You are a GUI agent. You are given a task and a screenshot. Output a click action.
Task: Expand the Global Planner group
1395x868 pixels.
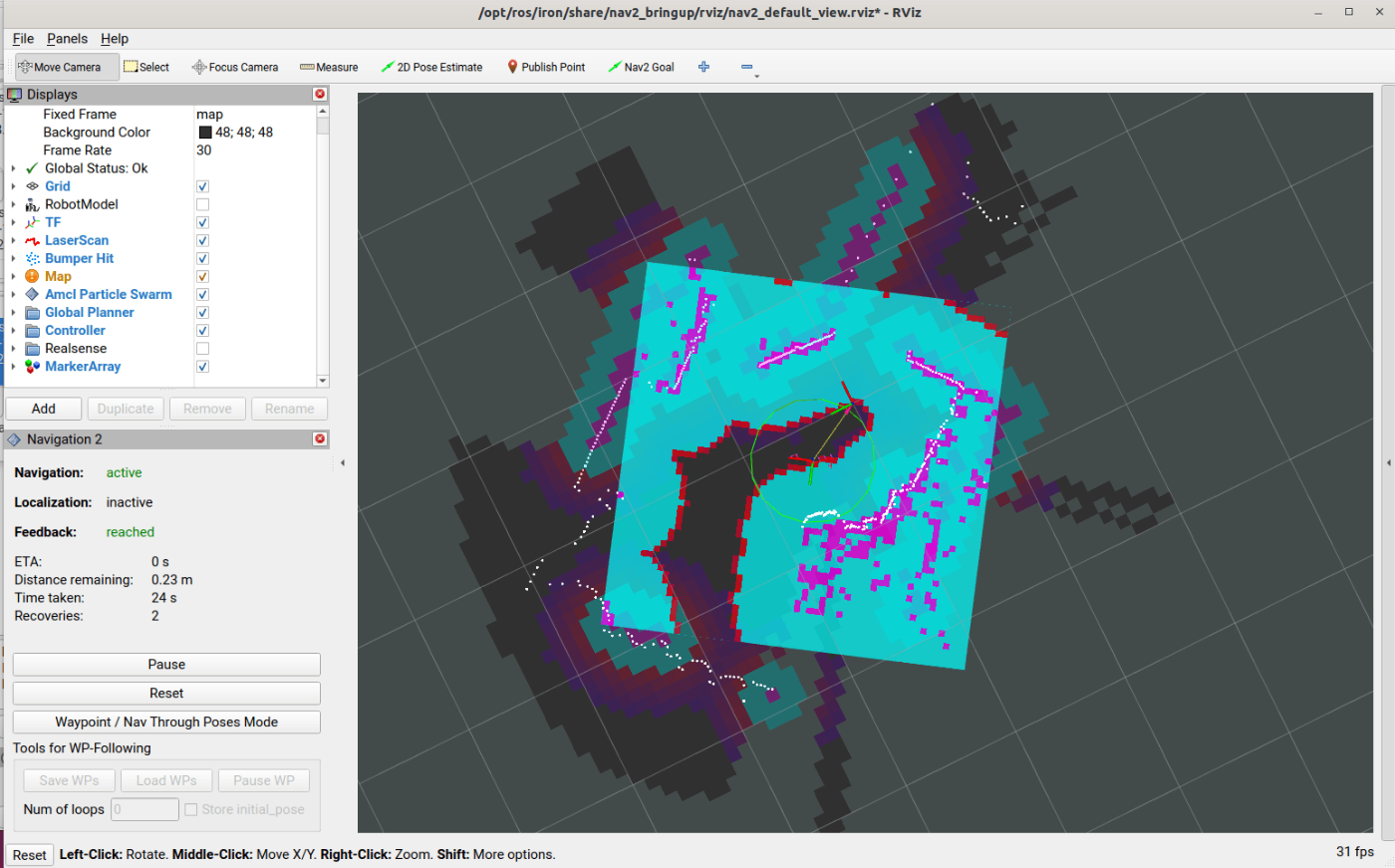coord(13,312)
